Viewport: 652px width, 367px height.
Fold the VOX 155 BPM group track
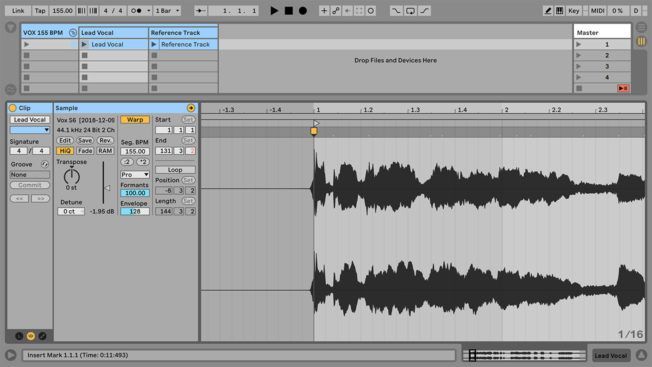[x=73, y=33]
